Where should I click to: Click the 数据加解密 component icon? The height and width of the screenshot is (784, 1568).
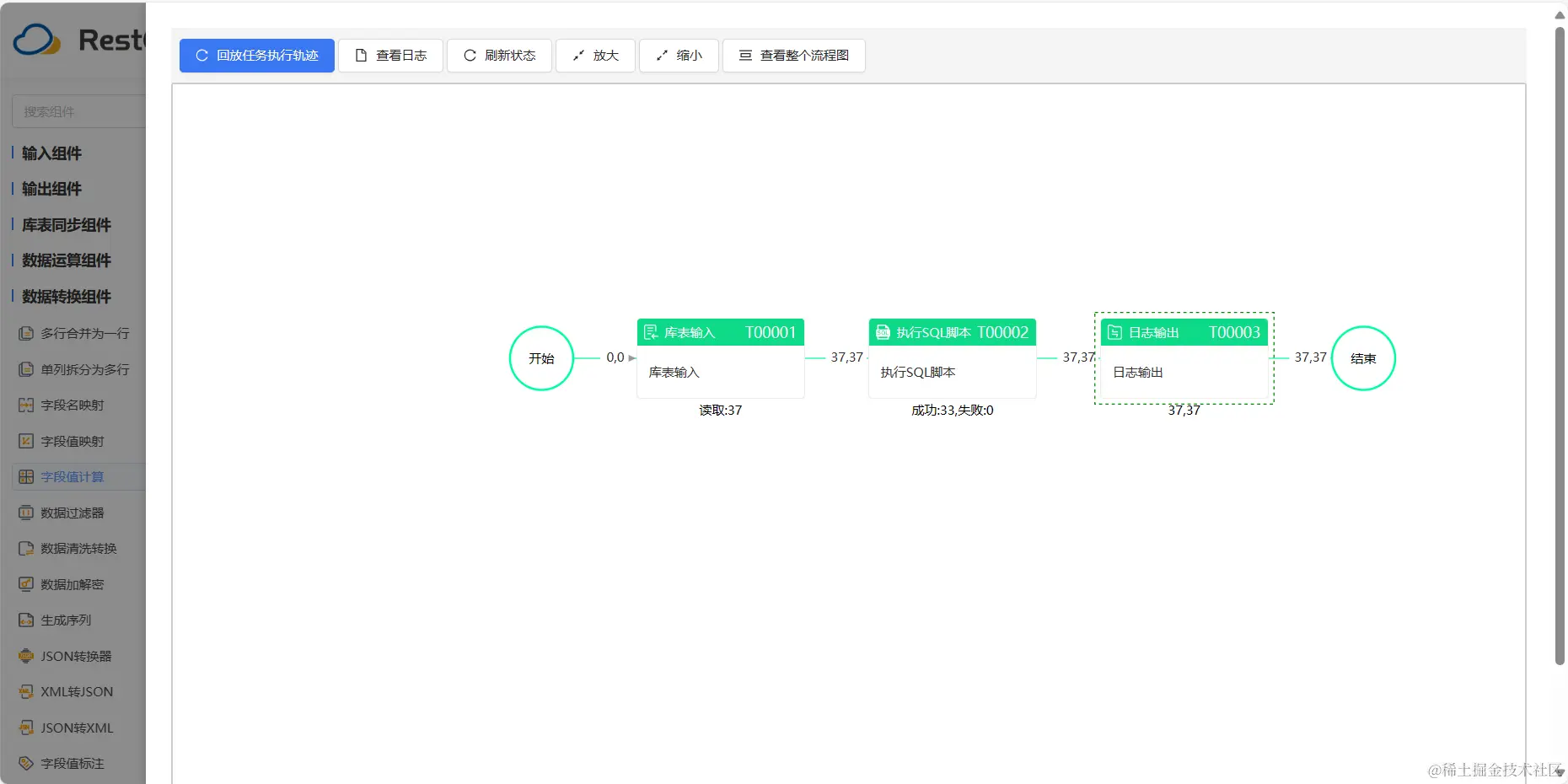click(x=26, y=584)
